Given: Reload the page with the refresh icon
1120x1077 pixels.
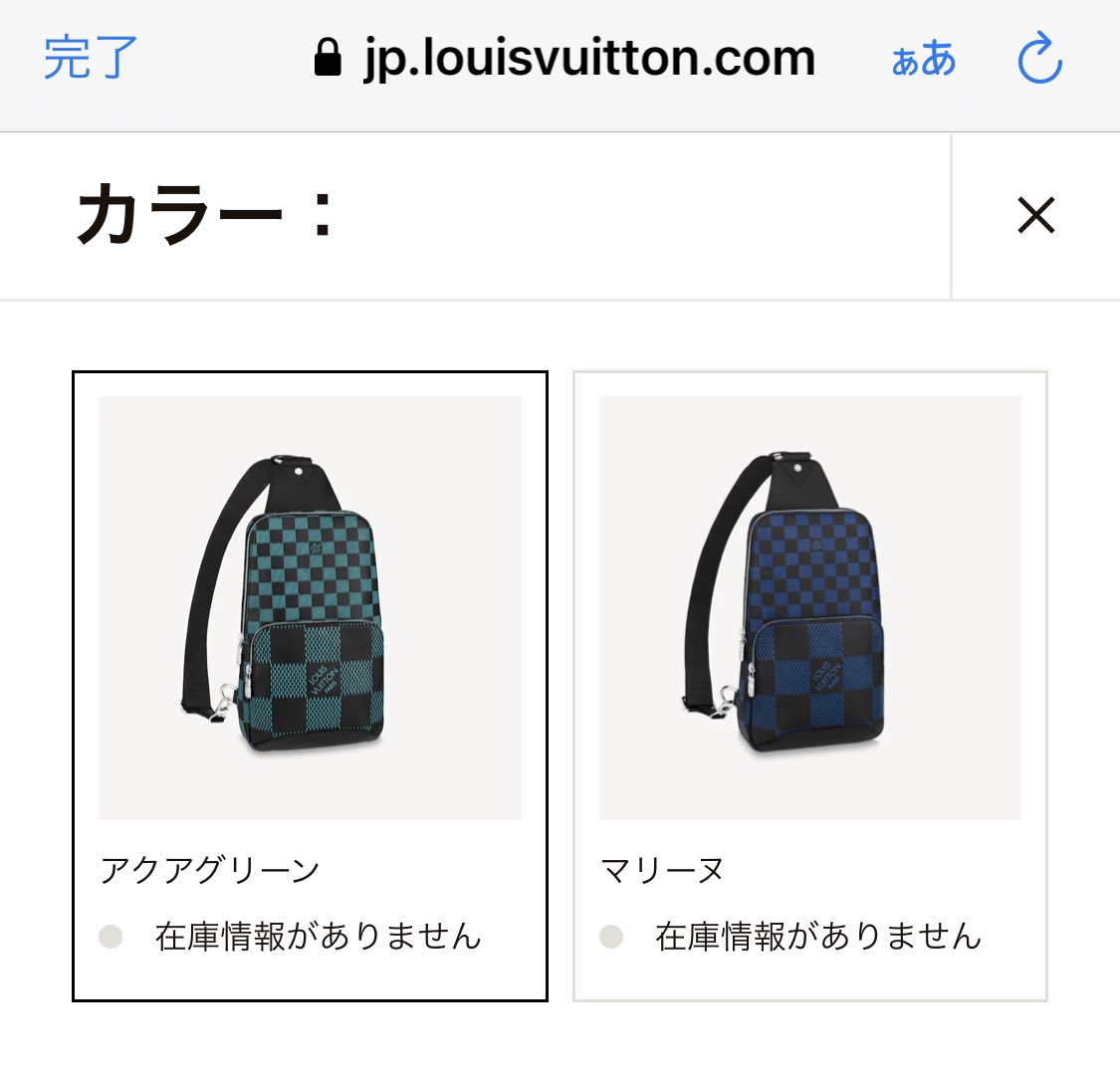Looking at the screenshot, I should (1039, 57).
